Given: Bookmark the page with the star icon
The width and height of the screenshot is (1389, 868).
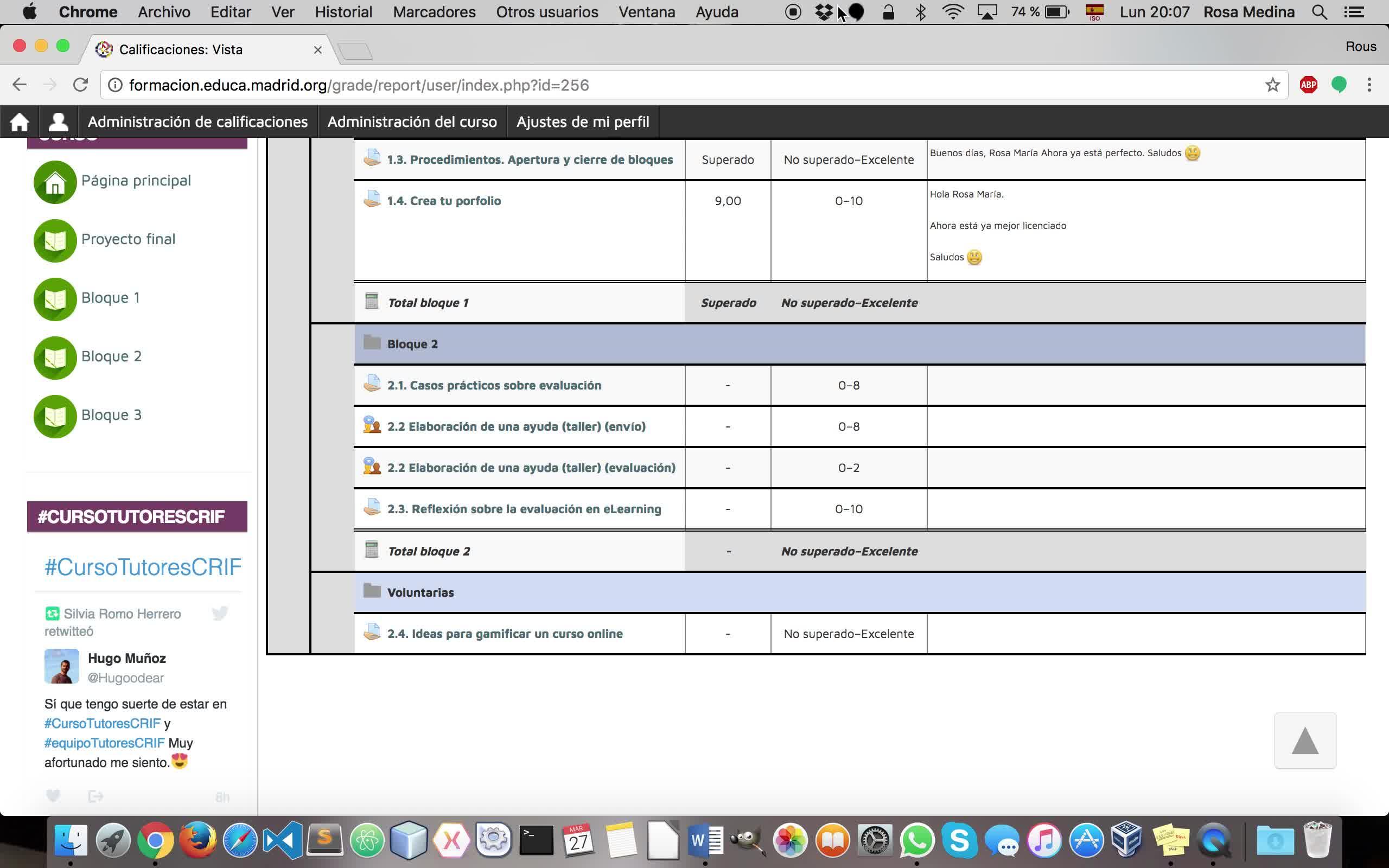Looking at the screenshot, I should point(1272,85).
